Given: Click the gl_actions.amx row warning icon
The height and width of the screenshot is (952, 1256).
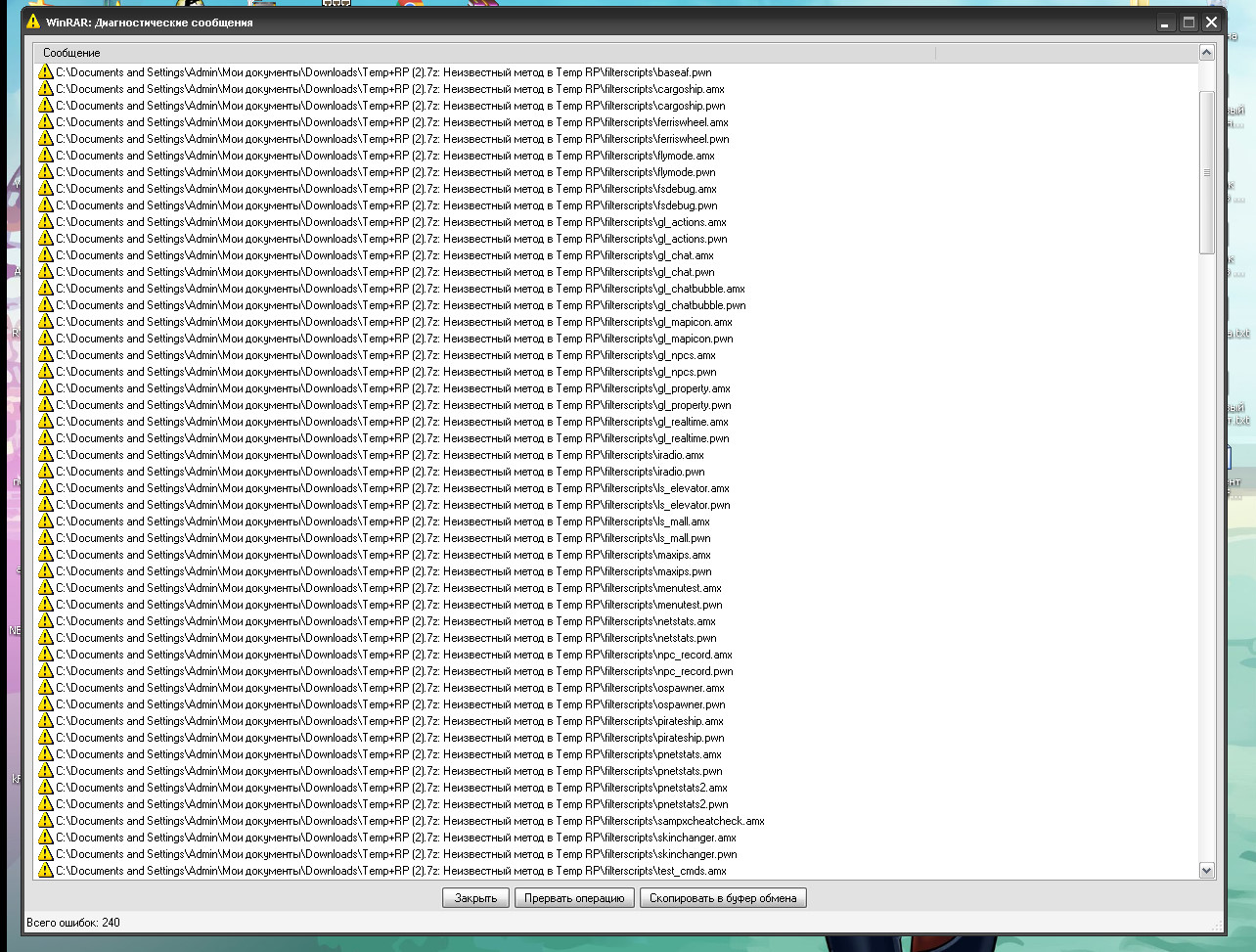Looking at the screenshot, I should [x=46, y=222].
